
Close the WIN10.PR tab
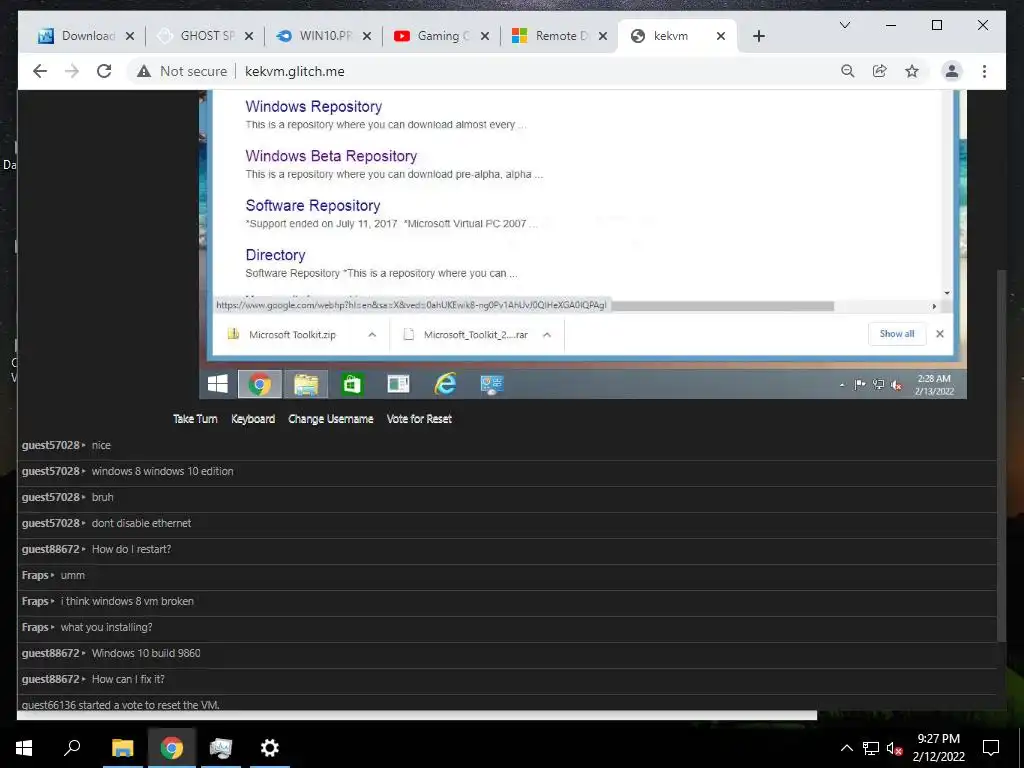tap(367, 36)
